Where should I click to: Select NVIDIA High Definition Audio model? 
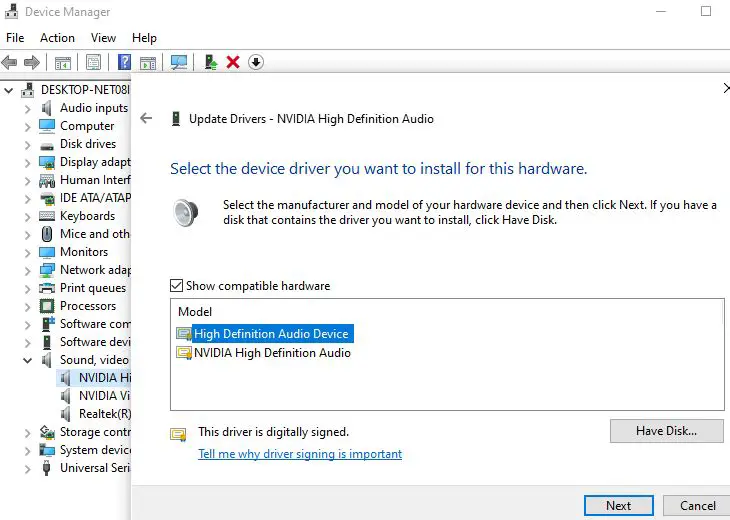click(272, 353)
